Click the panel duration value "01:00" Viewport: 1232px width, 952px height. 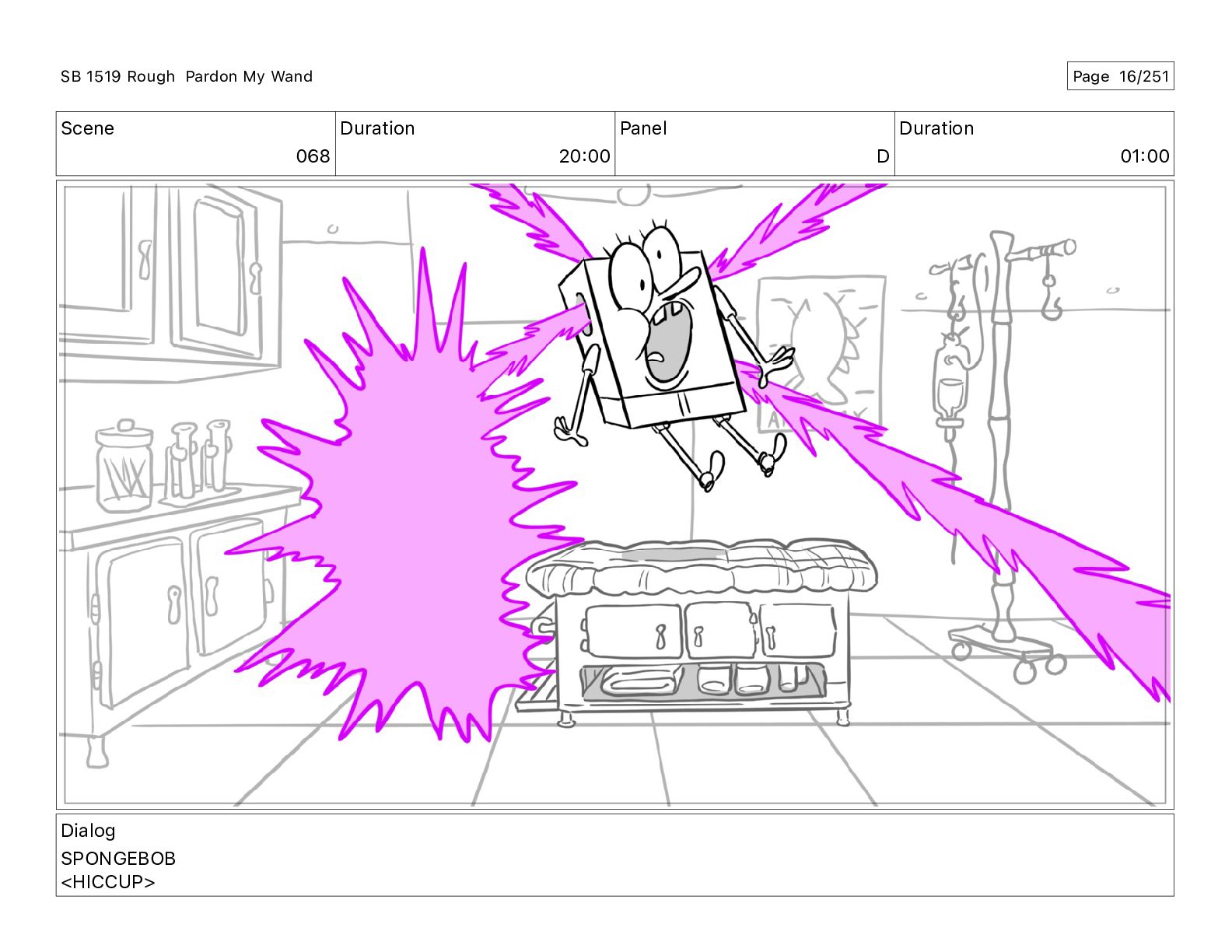(1144, 156)
